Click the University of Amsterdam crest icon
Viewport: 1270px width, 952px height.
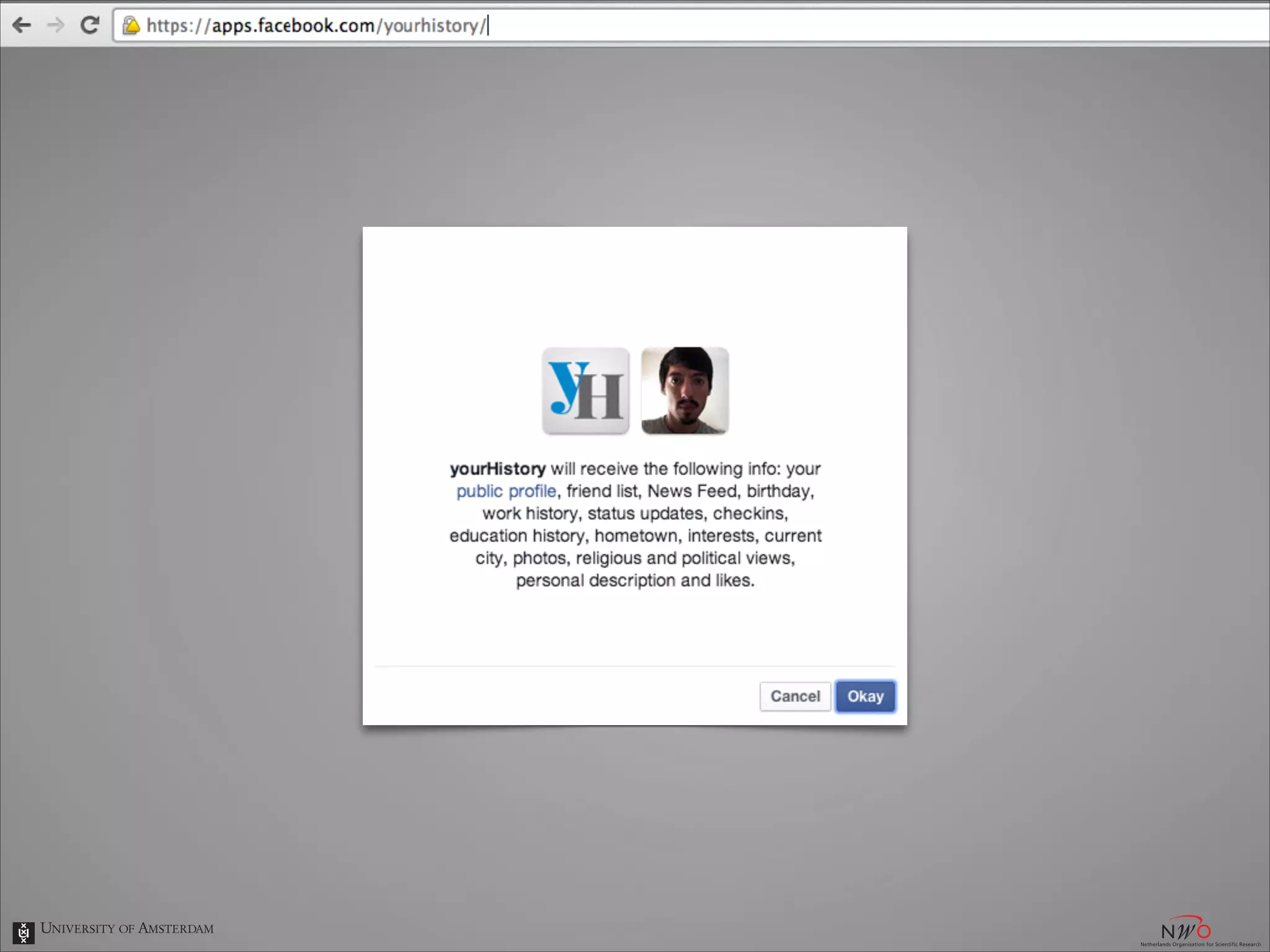click(x=24, y=932)
